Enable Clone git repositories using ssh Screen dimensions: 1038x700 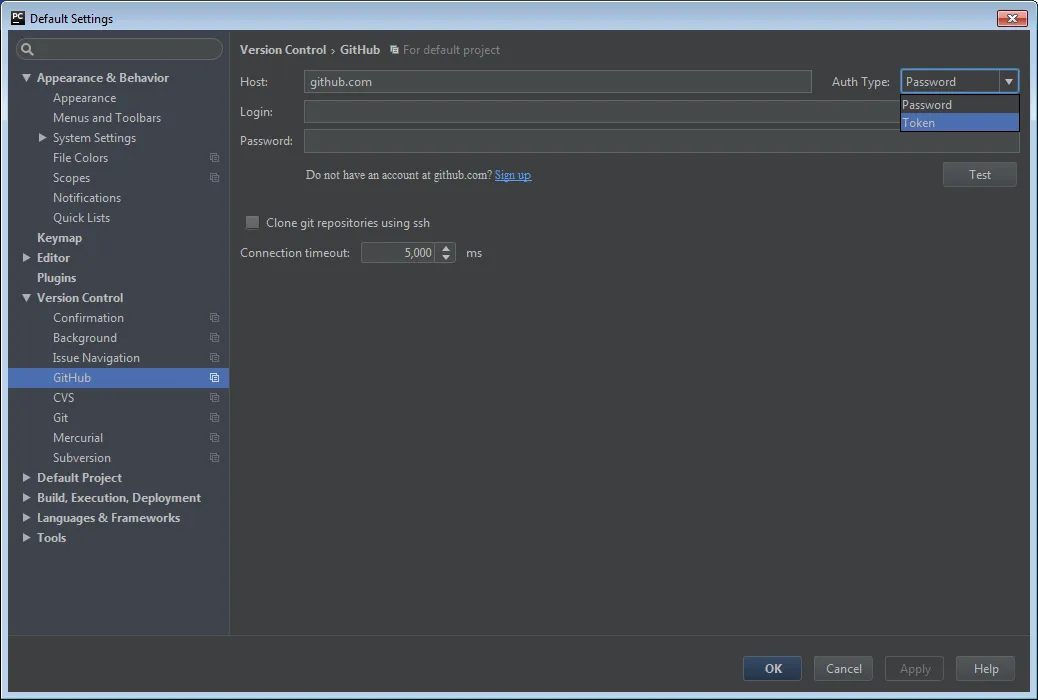(x=252, y=223)
